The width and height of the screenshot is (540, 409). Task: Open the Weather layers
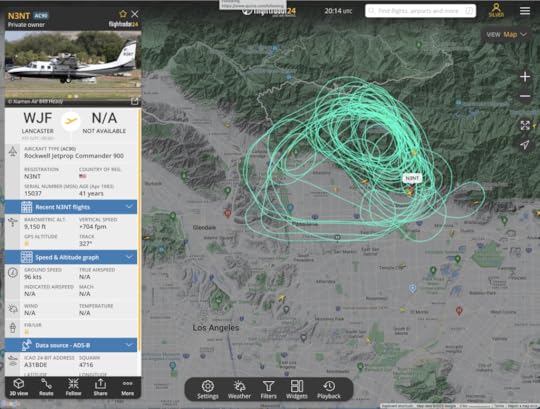coord(239,389)
